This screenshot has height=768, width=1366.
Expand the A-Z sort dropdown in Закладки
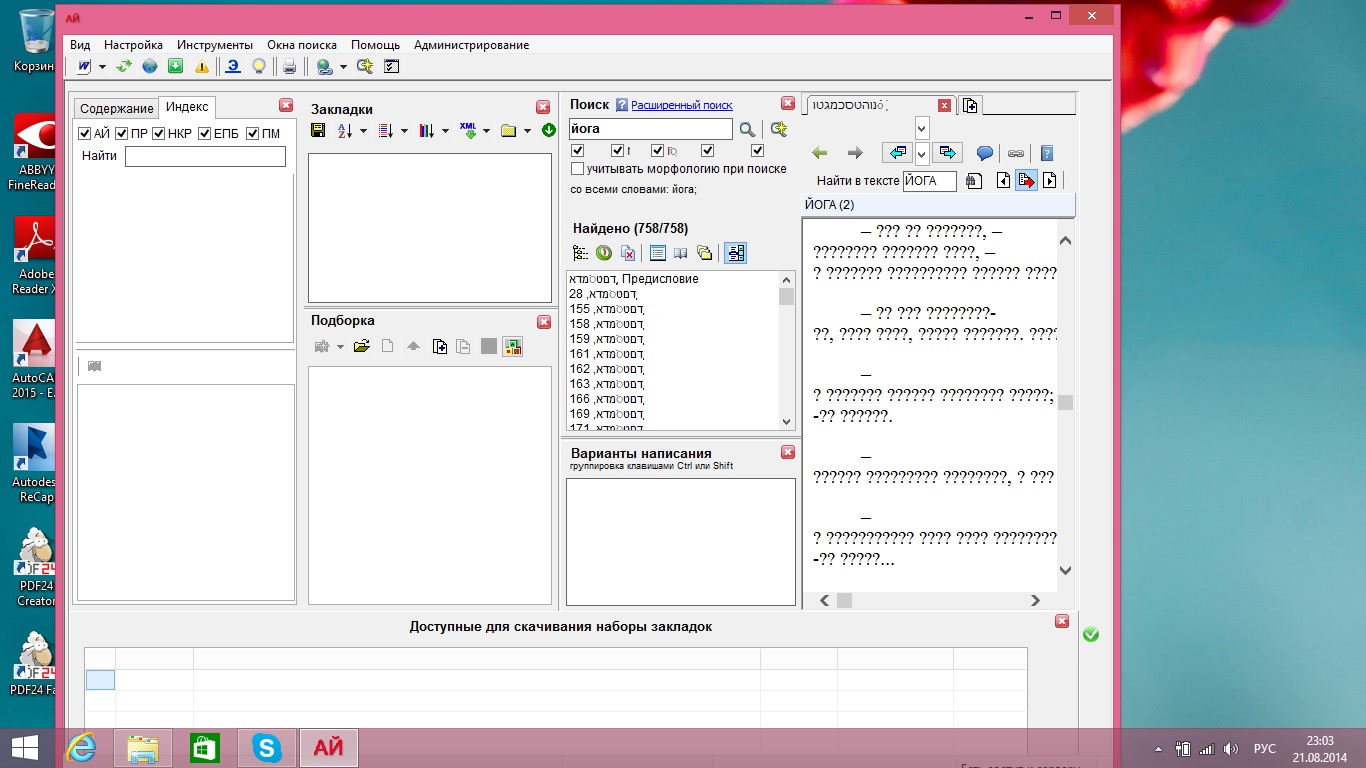[x=363, y=131]
